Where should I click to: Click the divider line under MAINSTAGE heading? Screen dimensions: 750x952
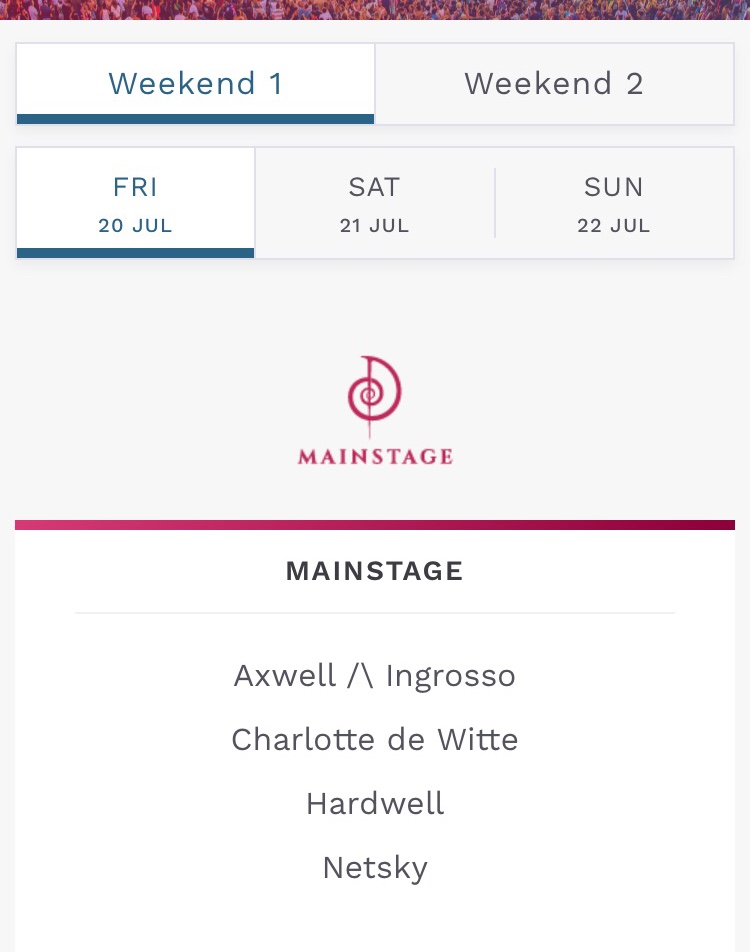[375, 613]
